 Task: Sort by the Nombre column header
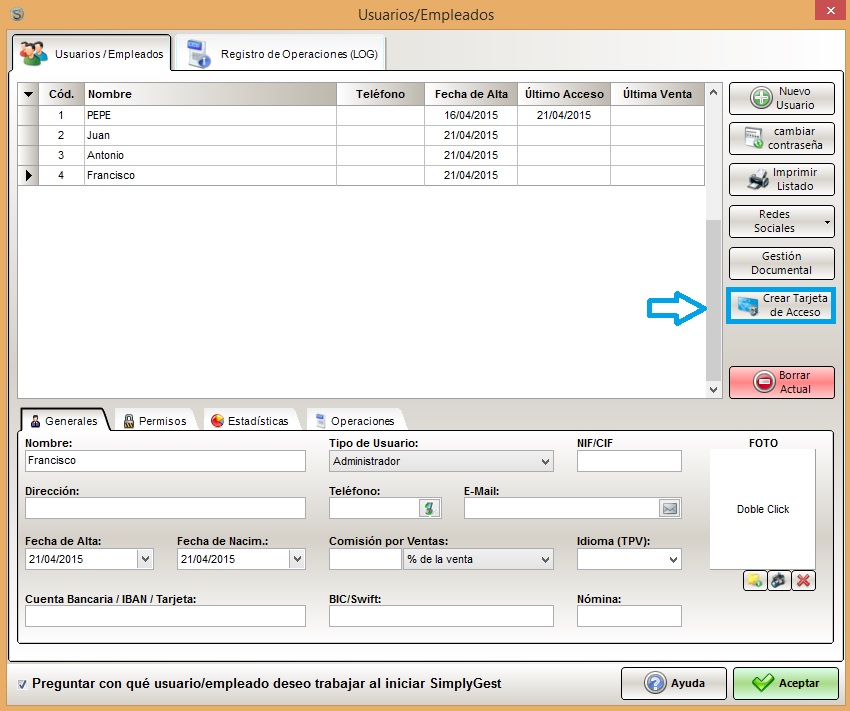pyautogui.click(x=210, y=94)
